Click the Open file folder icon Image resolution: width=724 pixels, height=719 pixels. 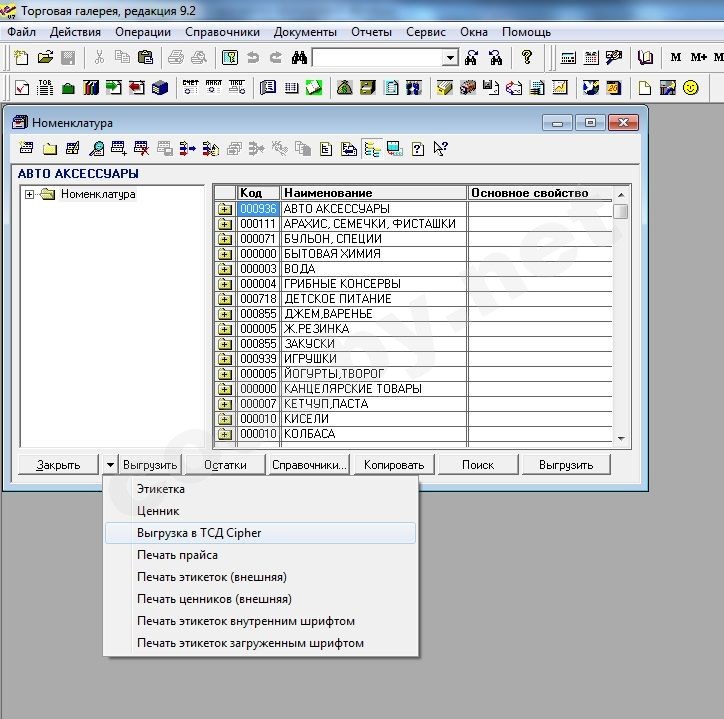[x=45, y=58]
